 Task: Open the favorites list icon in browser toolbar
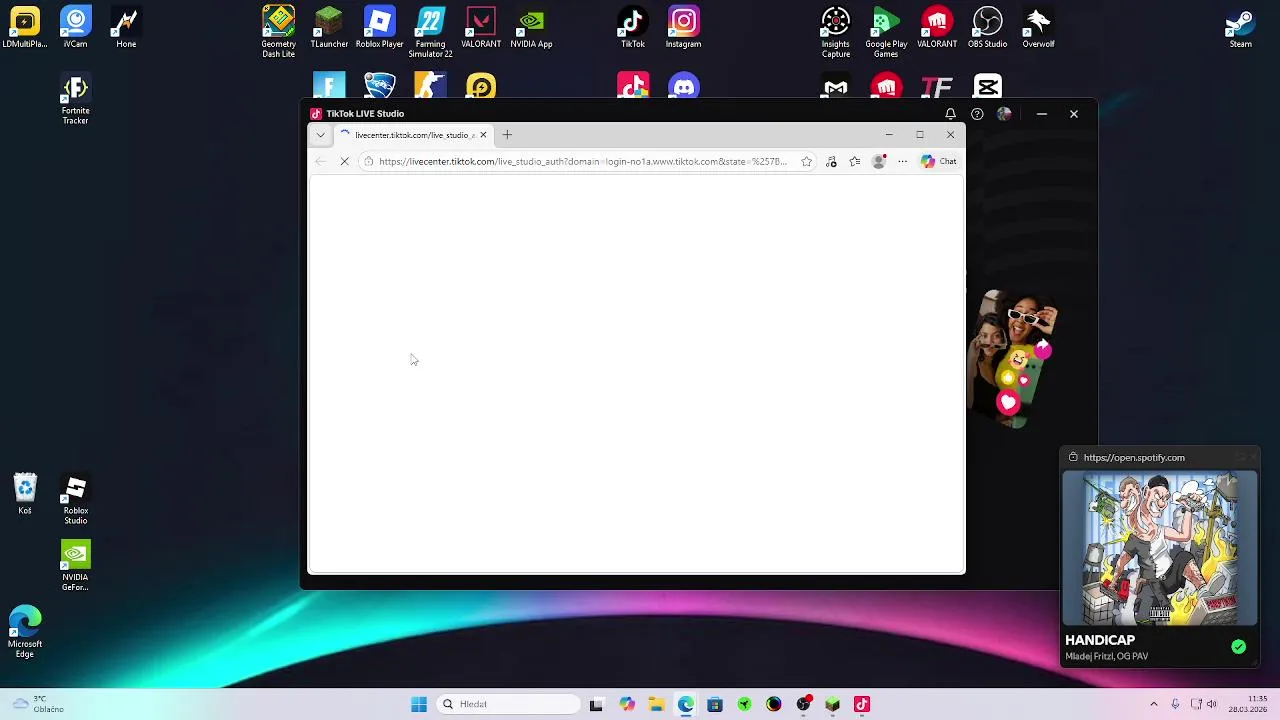pos(855,161)
